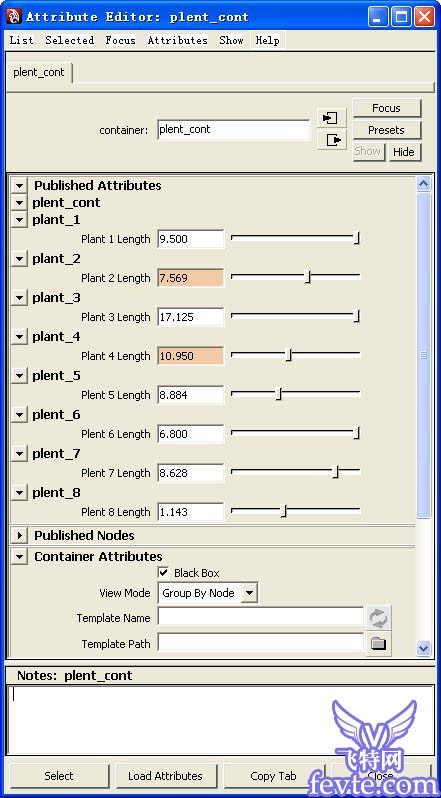This screenshot has height=798, width=441.
Task: Click the scrollbar up arrow in attribute list
Action: (424, 184)
